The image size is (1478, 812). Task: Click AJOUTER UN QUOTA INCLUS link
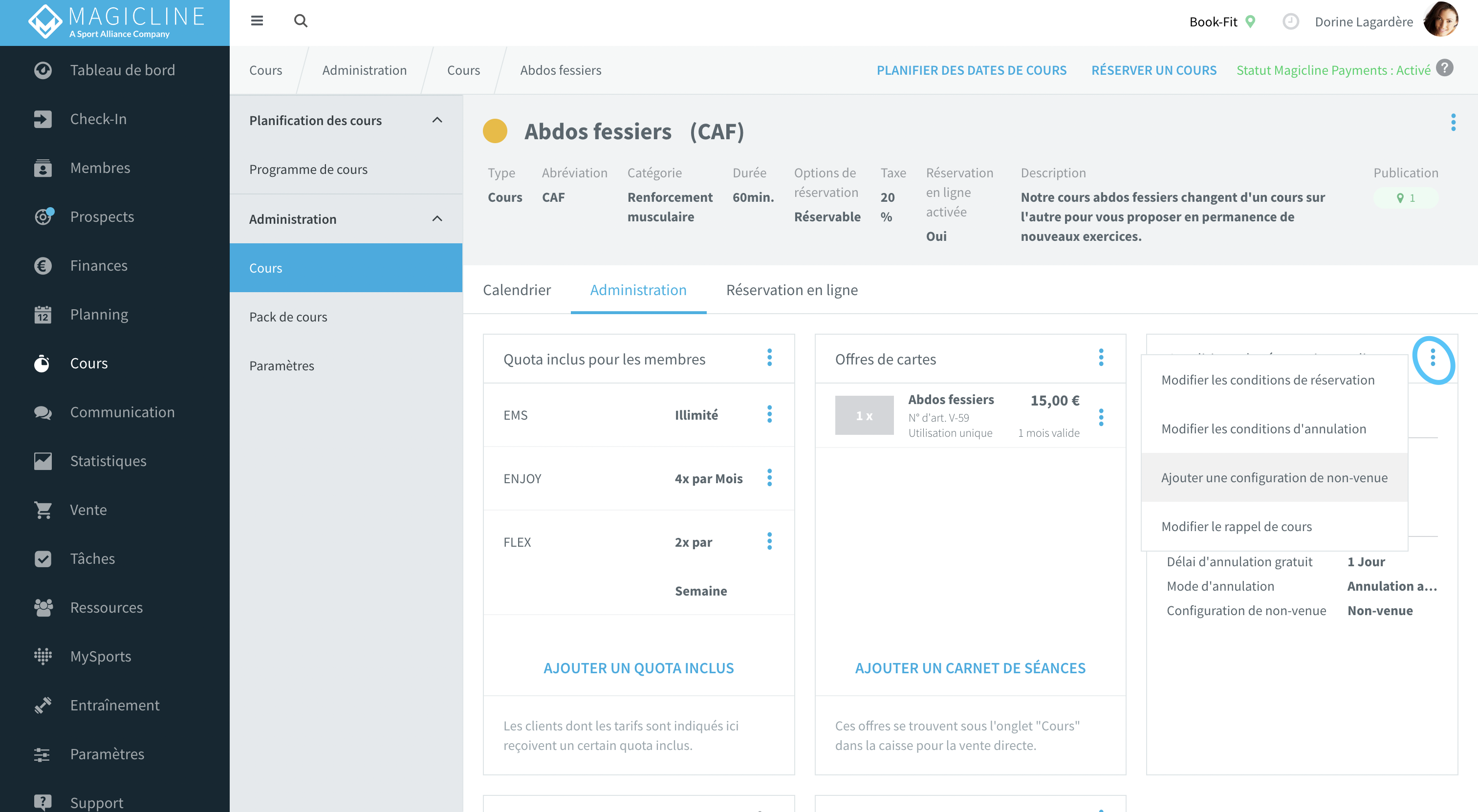(639, 667)
